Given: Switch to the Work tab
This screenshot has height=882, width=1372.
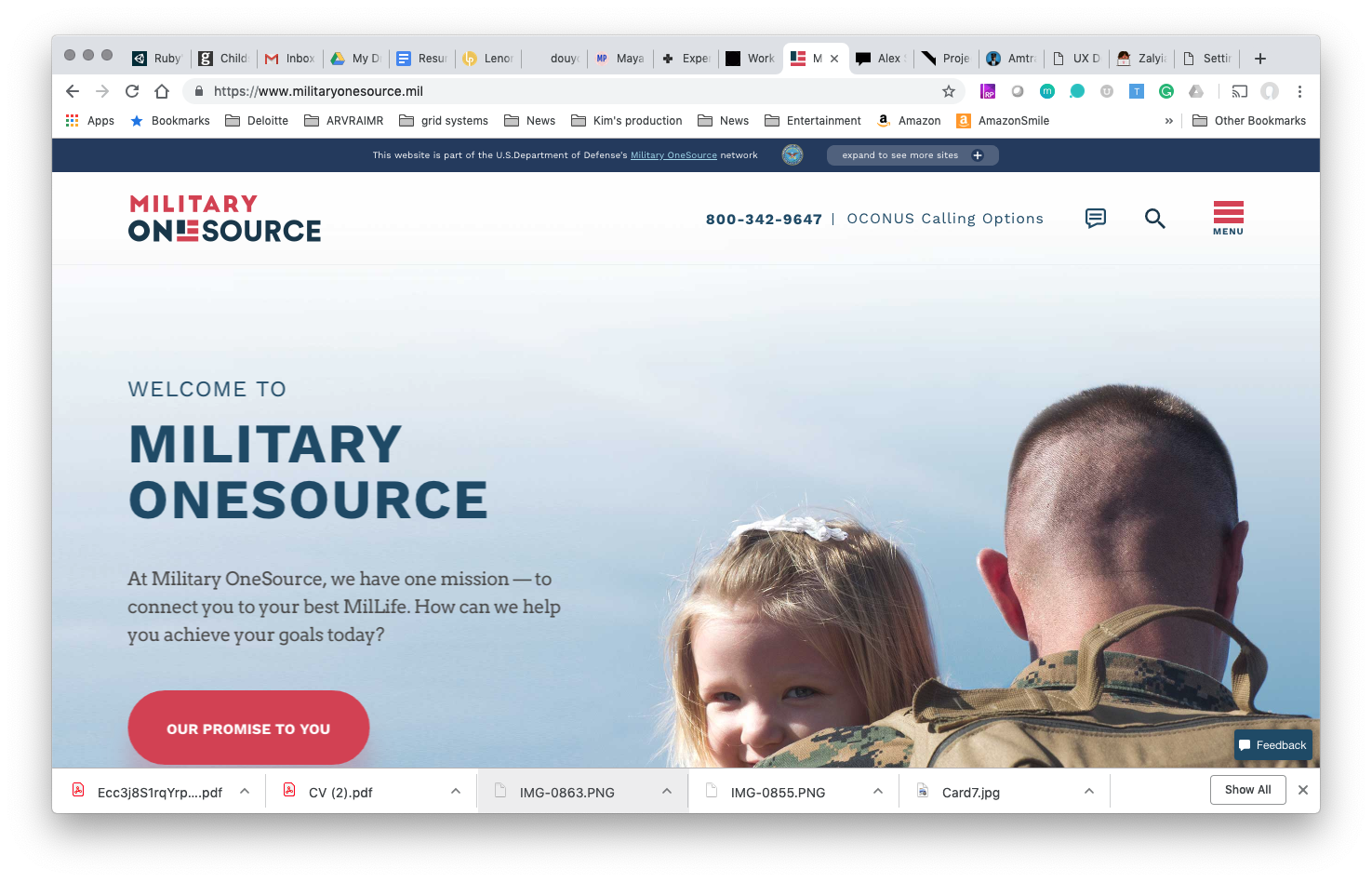Looking at the screenshot, I should pyautogui.click(x=751, y=59).
